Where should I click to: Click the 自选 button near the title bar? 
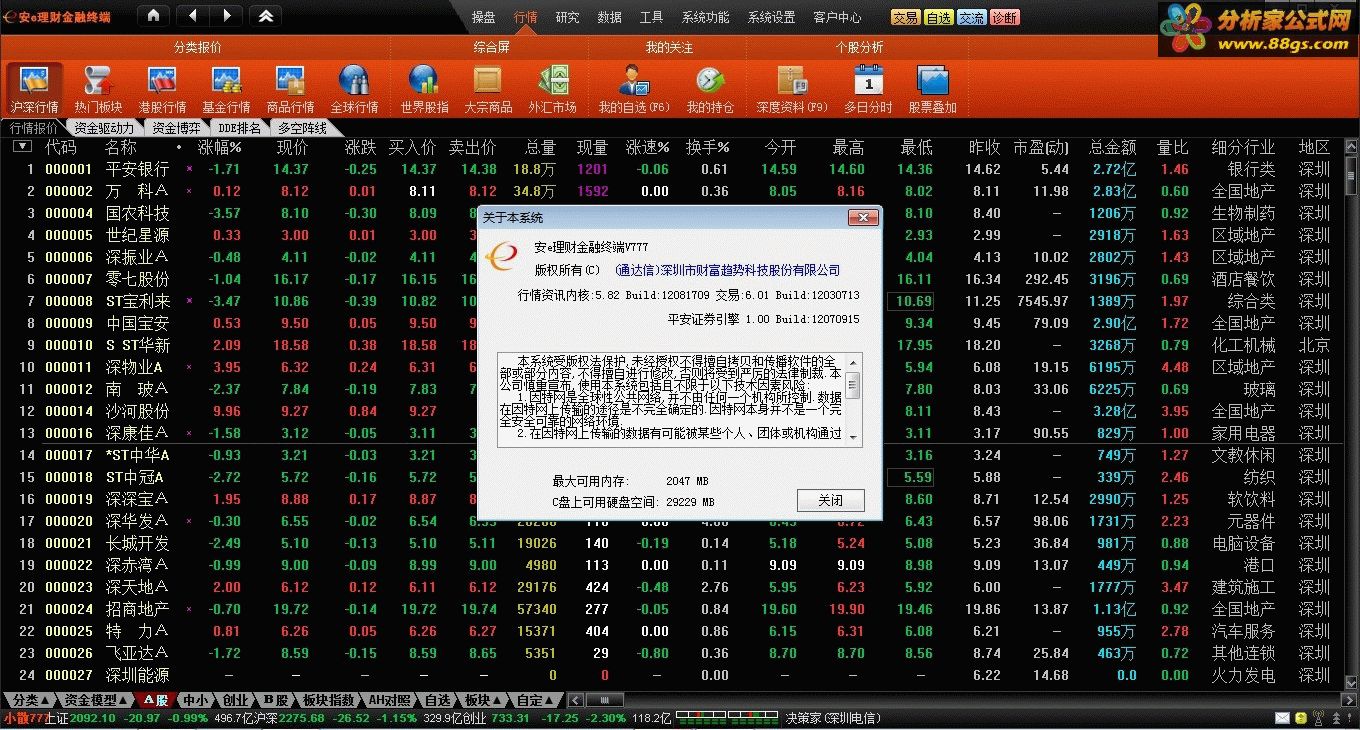point(938,18)
